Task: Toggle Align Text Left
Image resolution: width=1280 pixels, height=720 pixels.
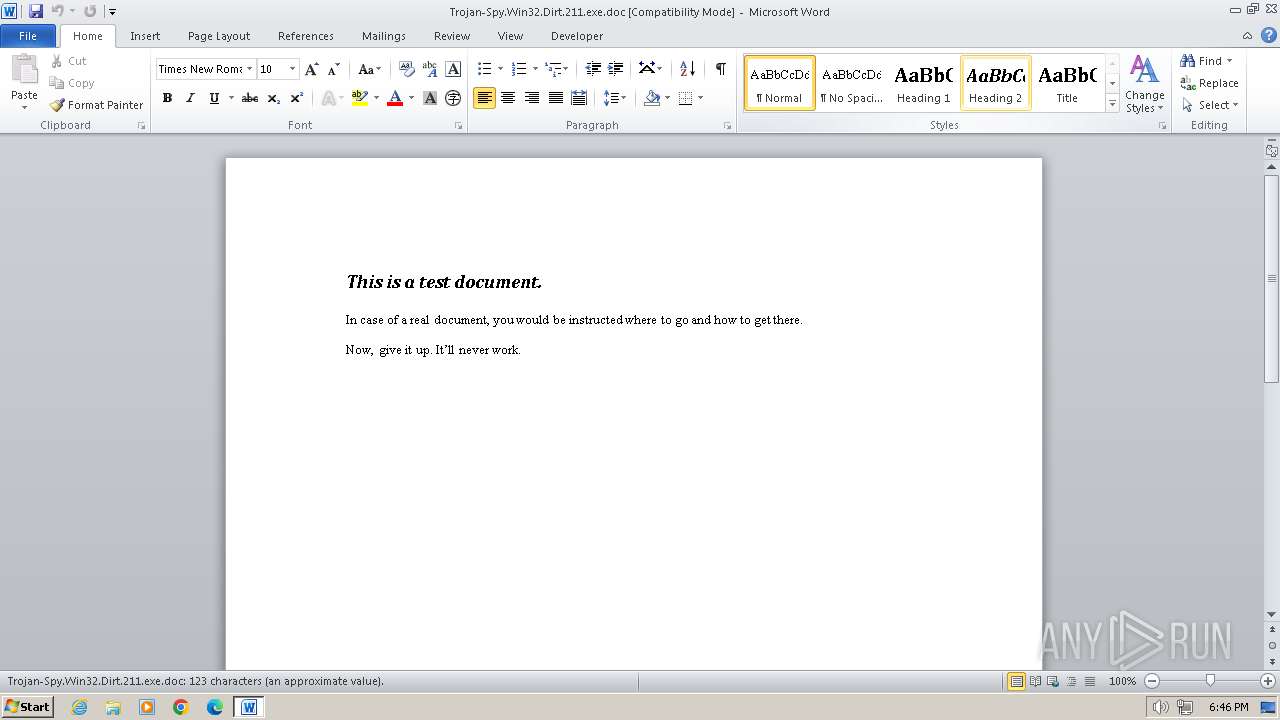Action: (485, 98)
